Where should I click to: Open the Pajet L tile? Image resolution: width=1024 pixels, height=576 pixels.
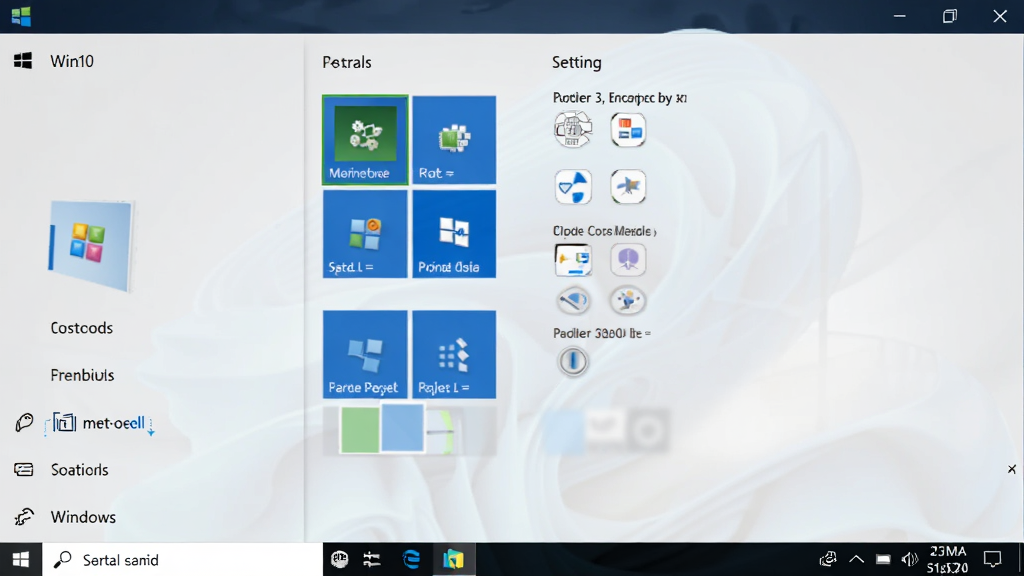click(454, 354)
